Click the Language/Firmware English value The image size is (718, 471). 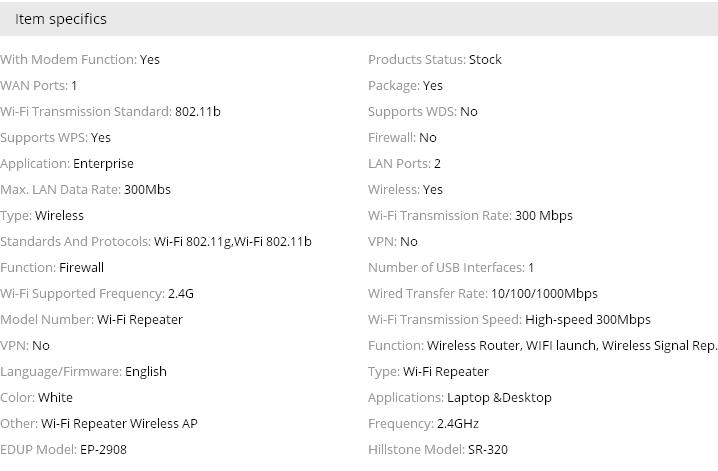click(x=146, y=372)
